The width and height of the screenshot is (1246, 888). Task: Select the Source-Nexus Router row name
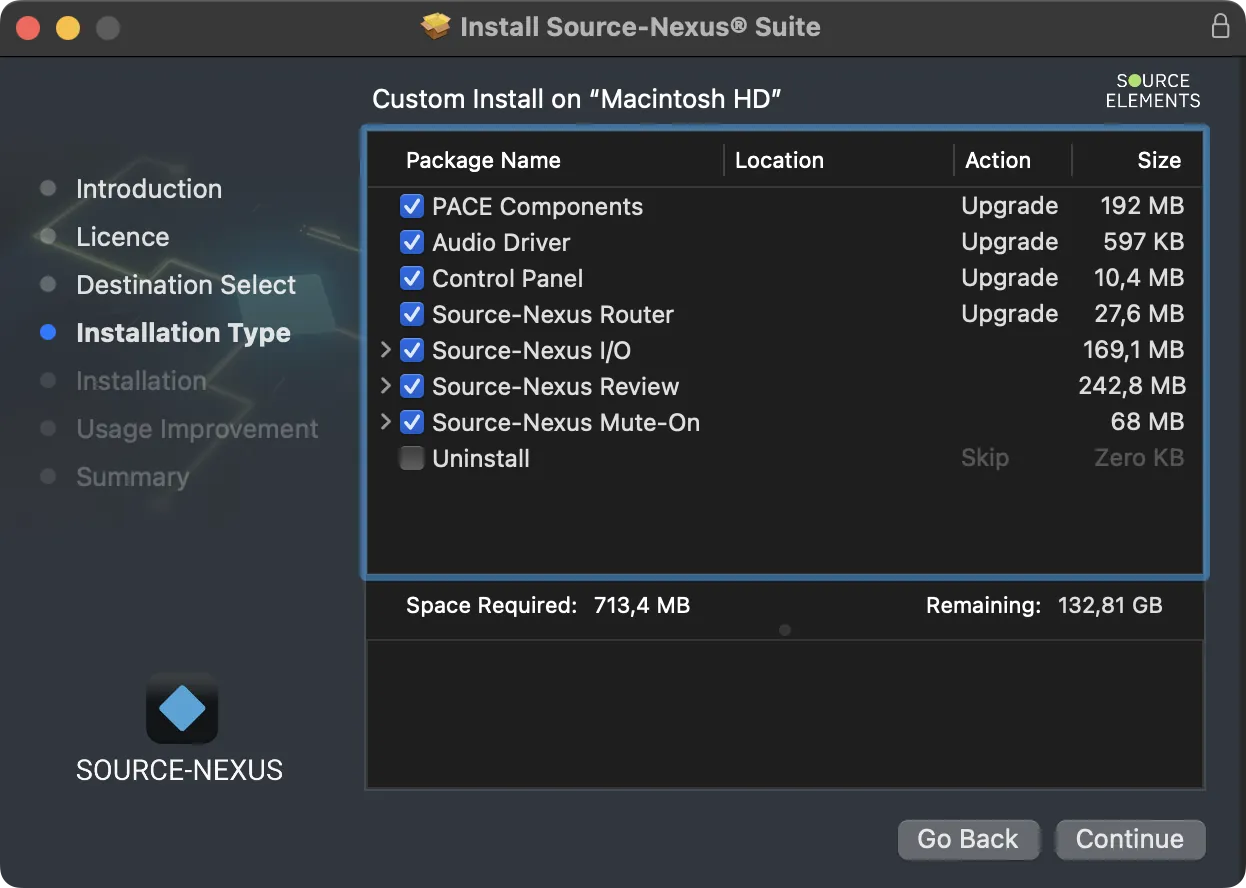(553, 315)
